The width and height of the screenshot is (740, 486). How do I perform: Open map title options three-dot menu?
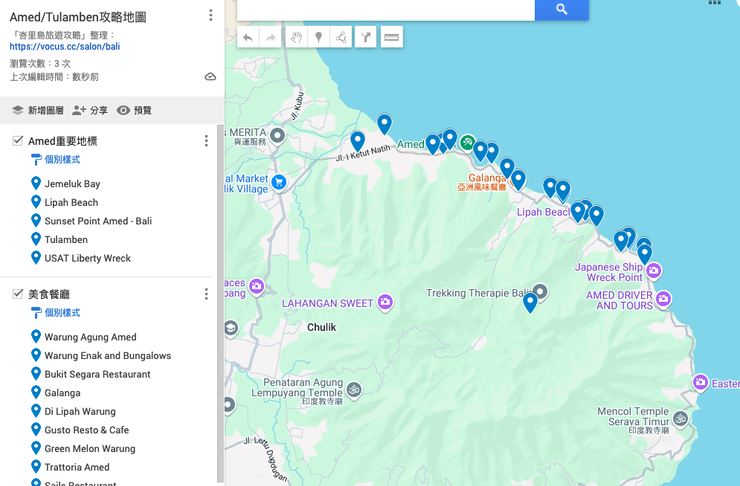click(x=210, y=15)
